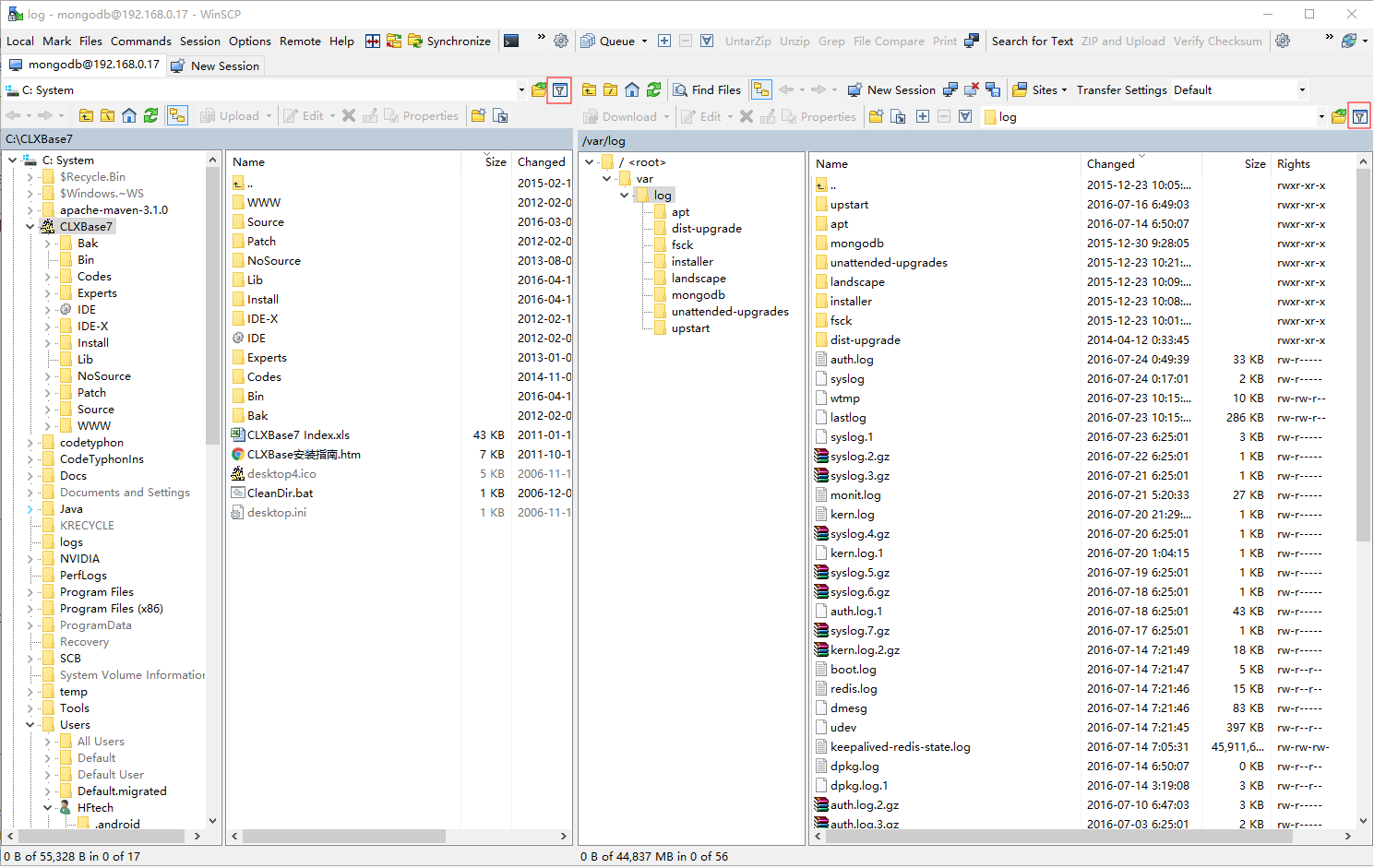Click the remote panel filter icon
The width and height of the screenshot is (1374, 868).
click(1359, 117)
